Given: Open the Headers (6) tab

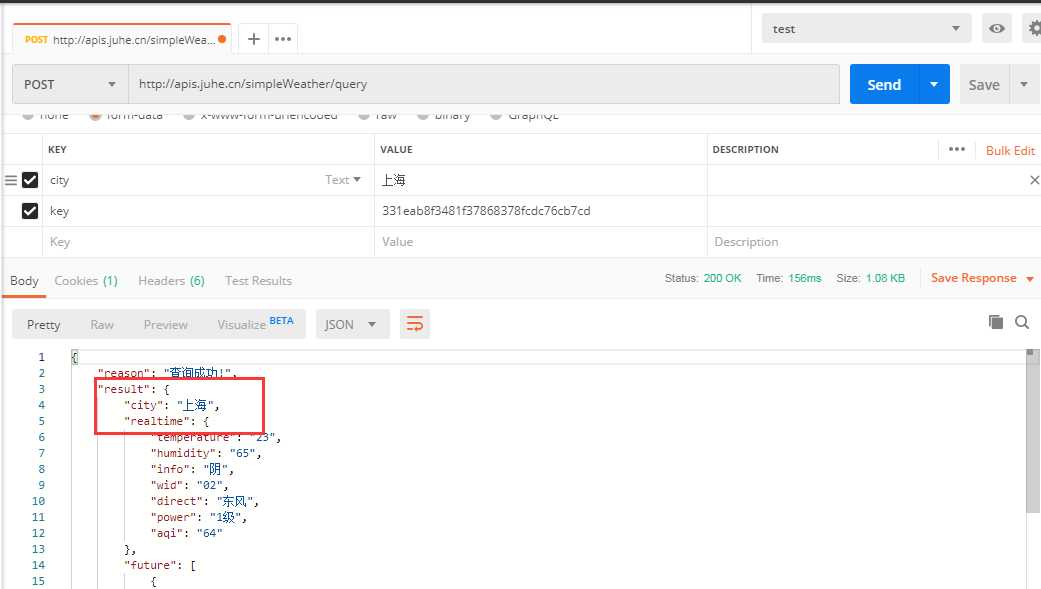Looking at the screenshot, I should [171, 281].
